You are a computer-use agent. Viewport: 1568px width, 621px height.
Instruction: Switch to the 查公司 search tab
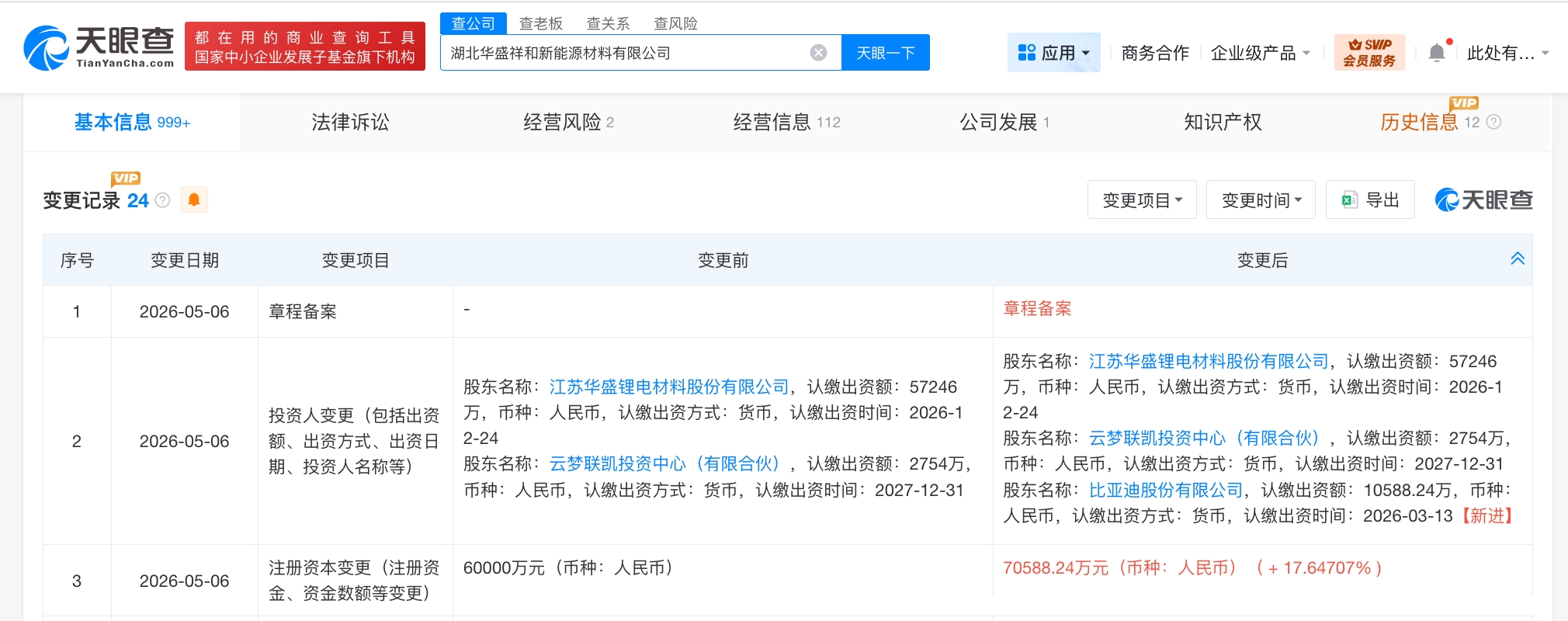point(474,23)
